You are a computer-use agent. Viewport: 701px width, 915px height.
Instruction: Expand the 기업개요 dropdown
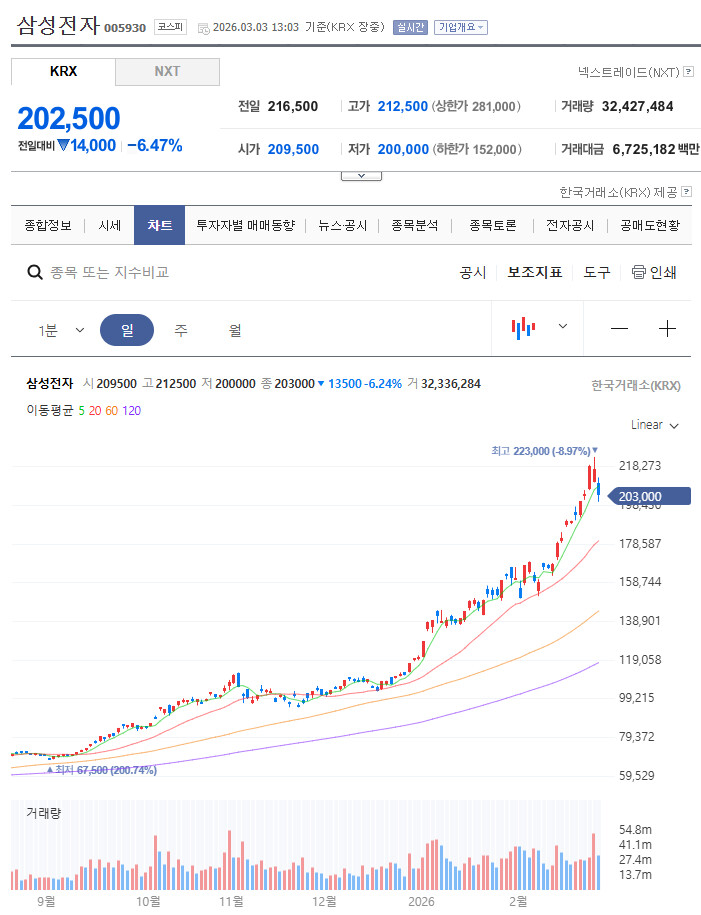click(x=461, y=27)
